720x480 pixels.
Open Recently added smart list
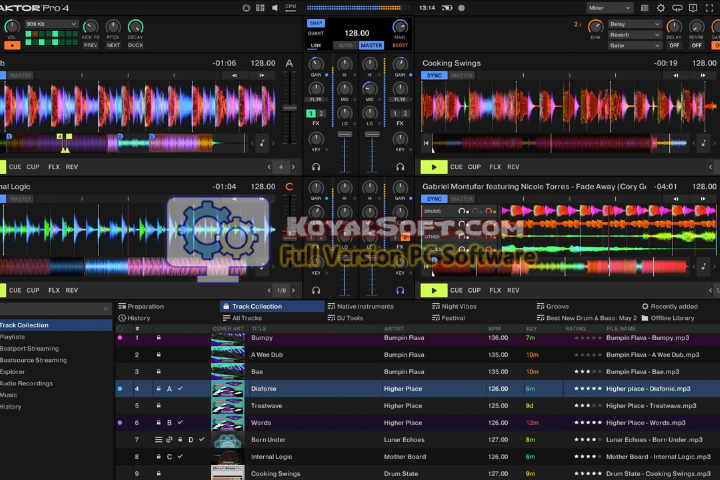tap(669, 306)
